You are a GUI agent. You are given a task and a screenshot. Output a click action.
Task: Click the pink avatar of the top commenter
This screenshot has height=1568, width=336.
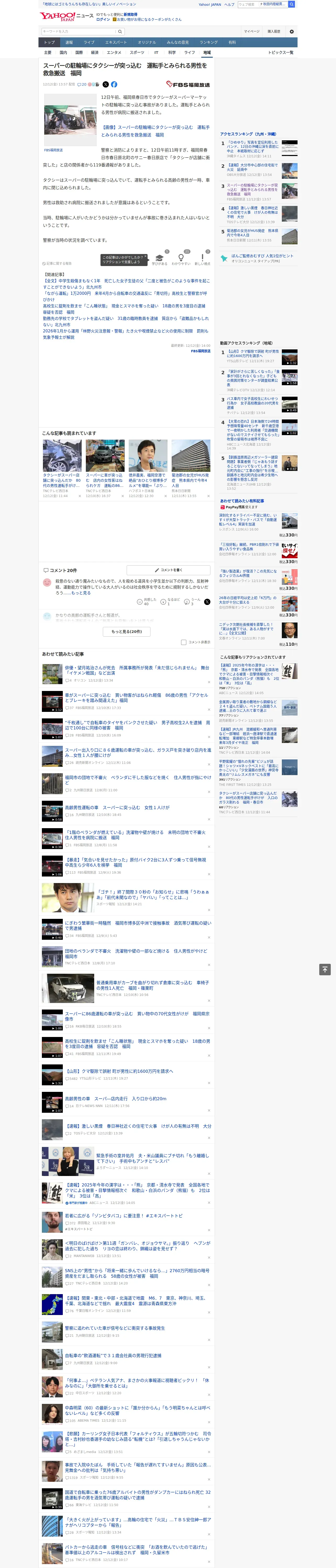coord(47,583)
